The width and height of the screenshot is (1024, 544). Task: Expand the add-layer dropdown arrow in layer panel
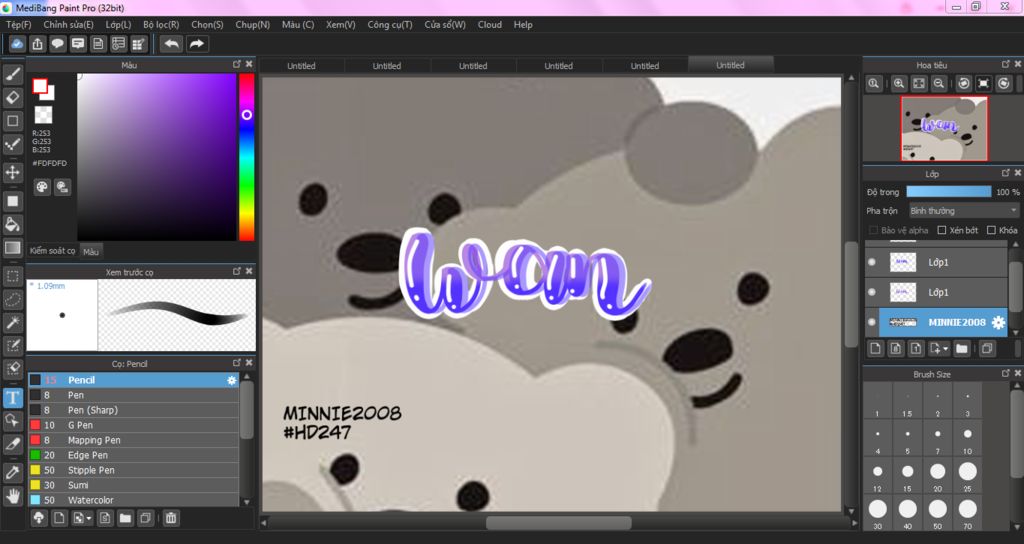[946, 349]
